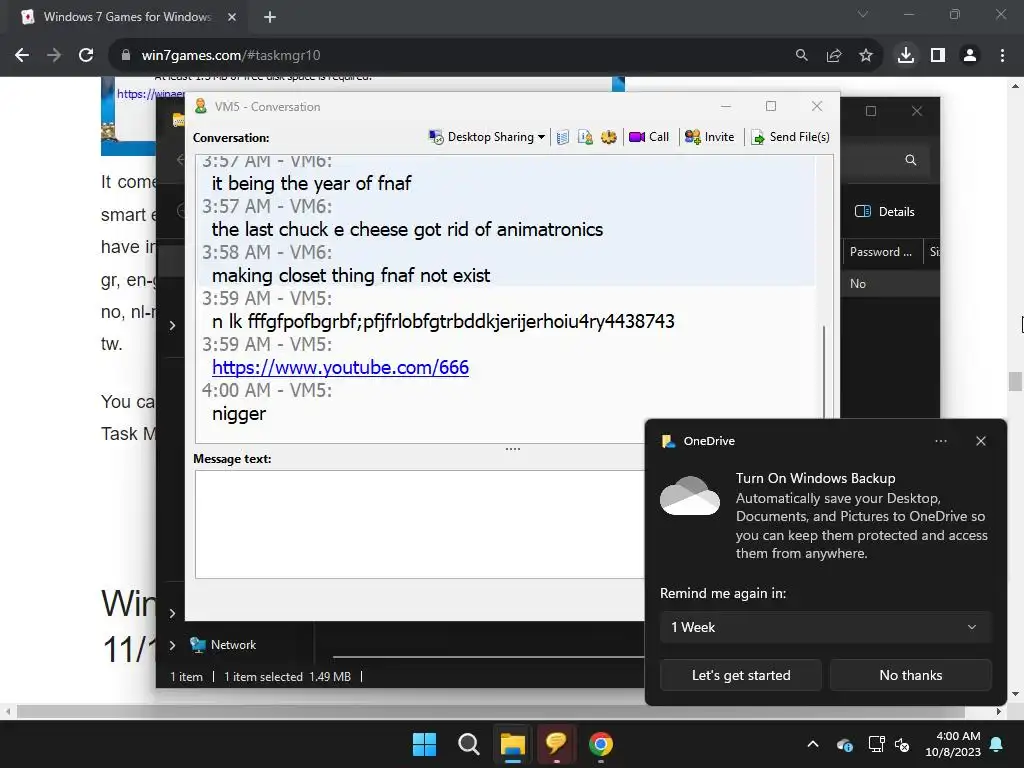Click the 1 item selected status text
Screen dimensions: 1024x768
[264, 677]
